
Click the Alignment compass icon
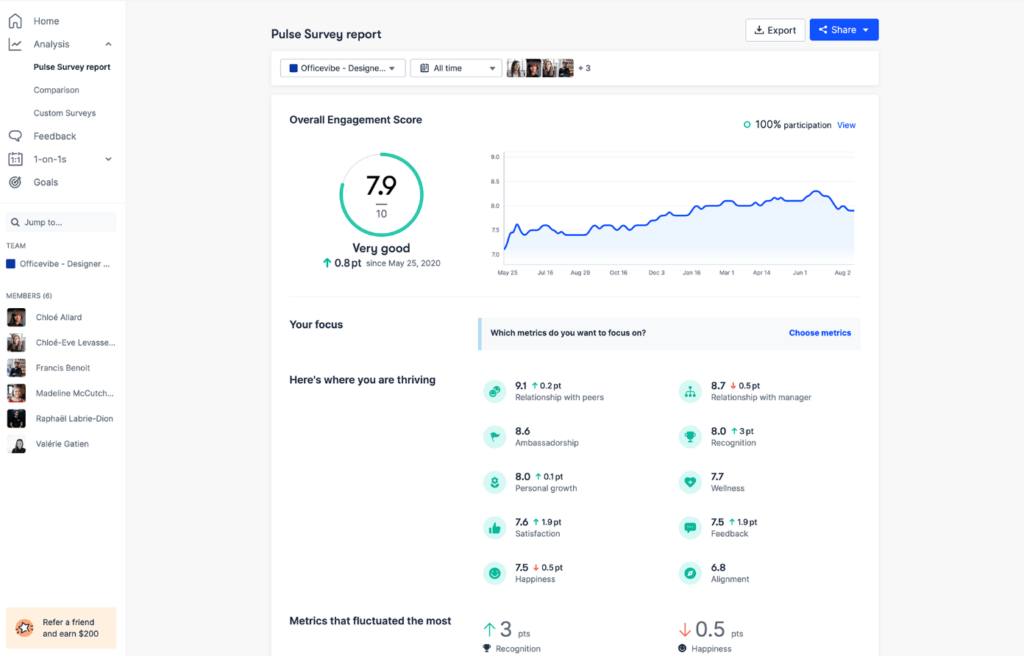pyautogui.click(x=690, y=574)
